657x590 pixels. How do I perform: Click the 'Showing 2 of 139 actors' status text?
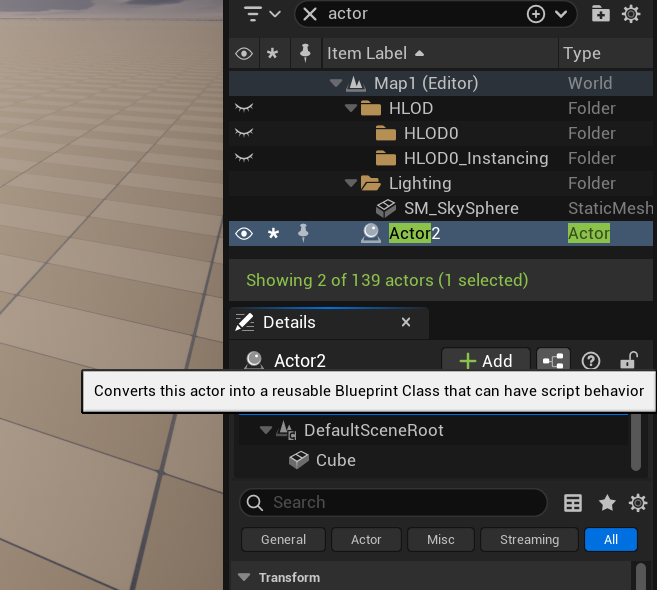pos(387,280)
